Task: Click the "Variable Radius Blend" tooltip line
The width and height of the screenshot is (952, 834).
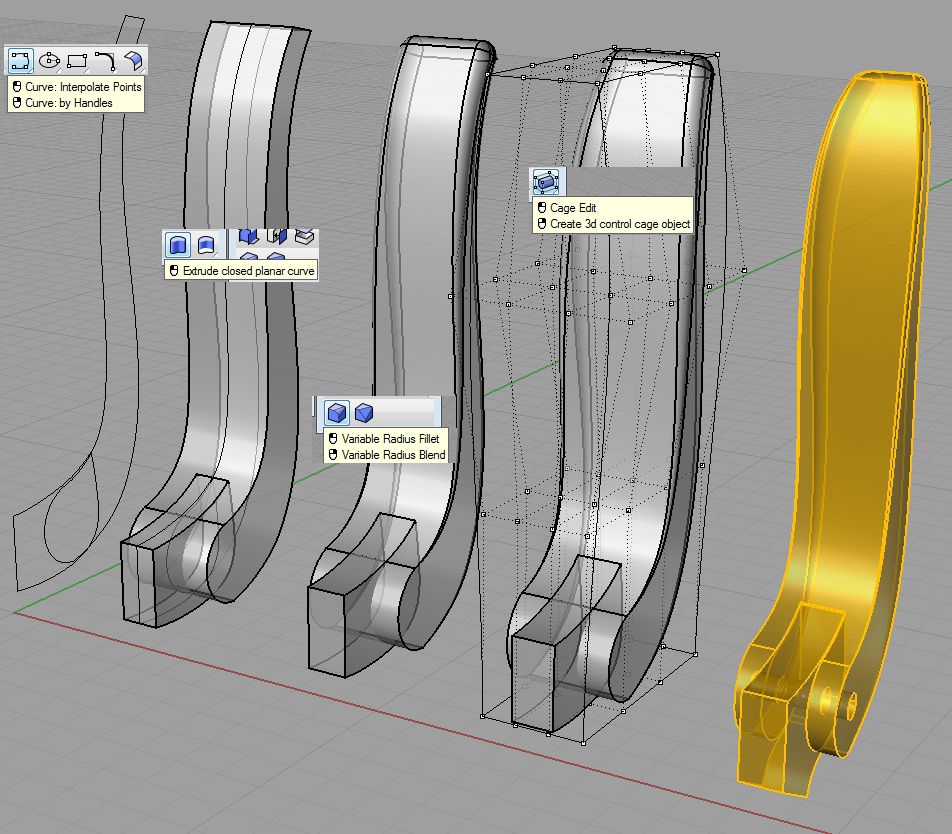Action: (x=393, y=454)
